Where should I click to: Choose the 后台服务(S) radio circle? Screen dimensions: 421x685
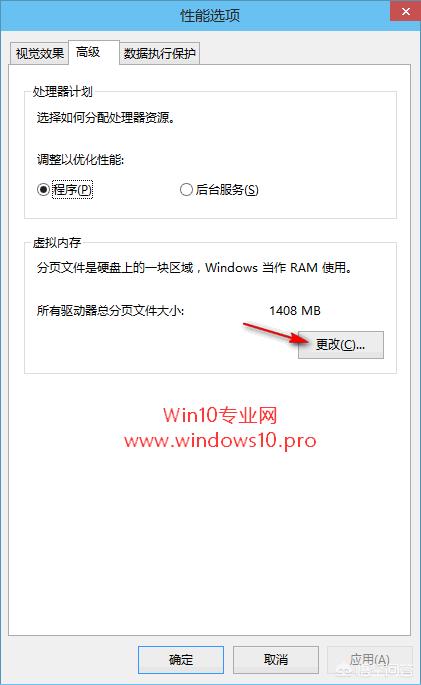186,190
